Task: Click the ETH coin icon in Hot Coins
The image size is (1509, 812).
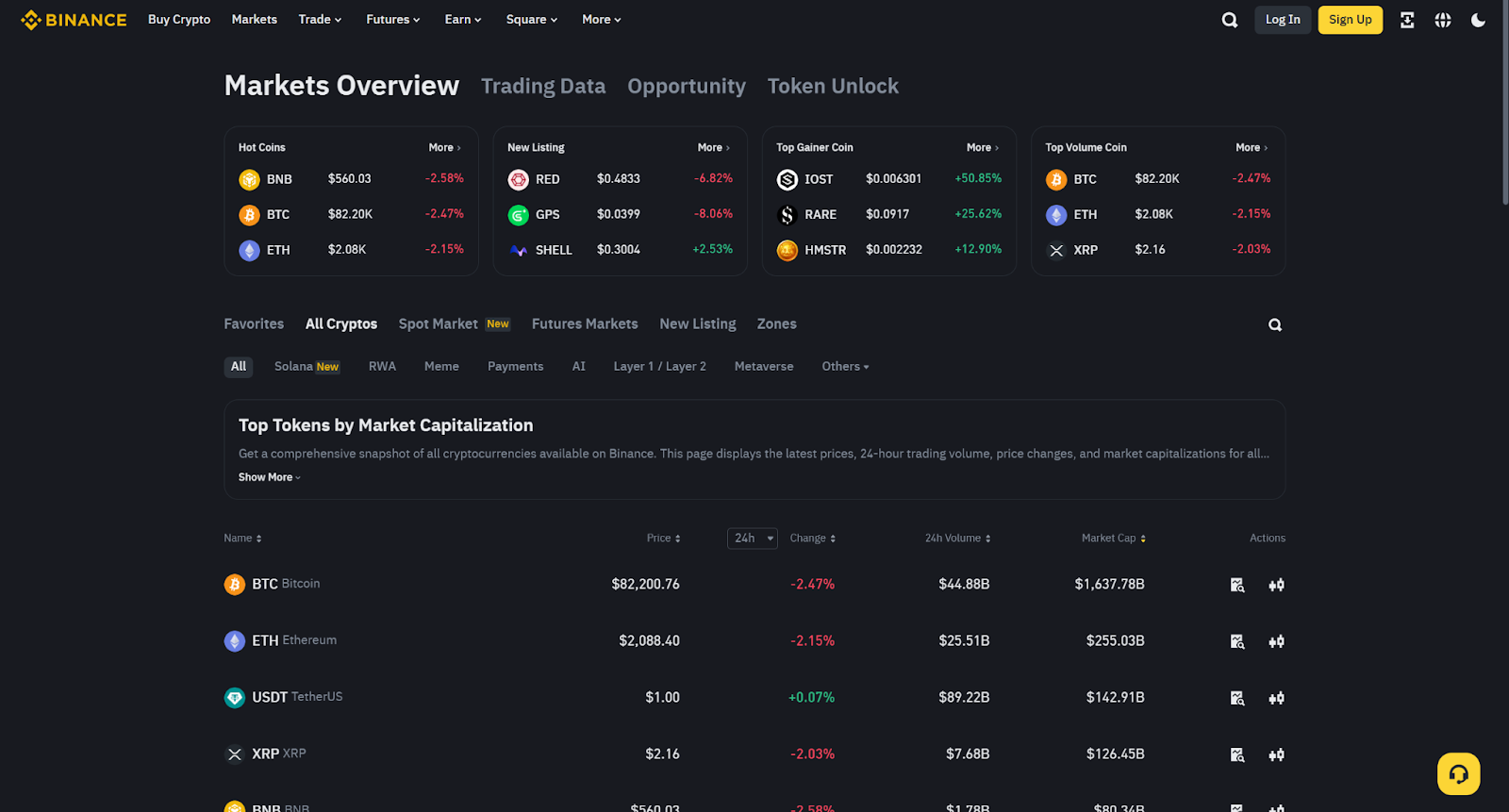Action: (249, 251)
